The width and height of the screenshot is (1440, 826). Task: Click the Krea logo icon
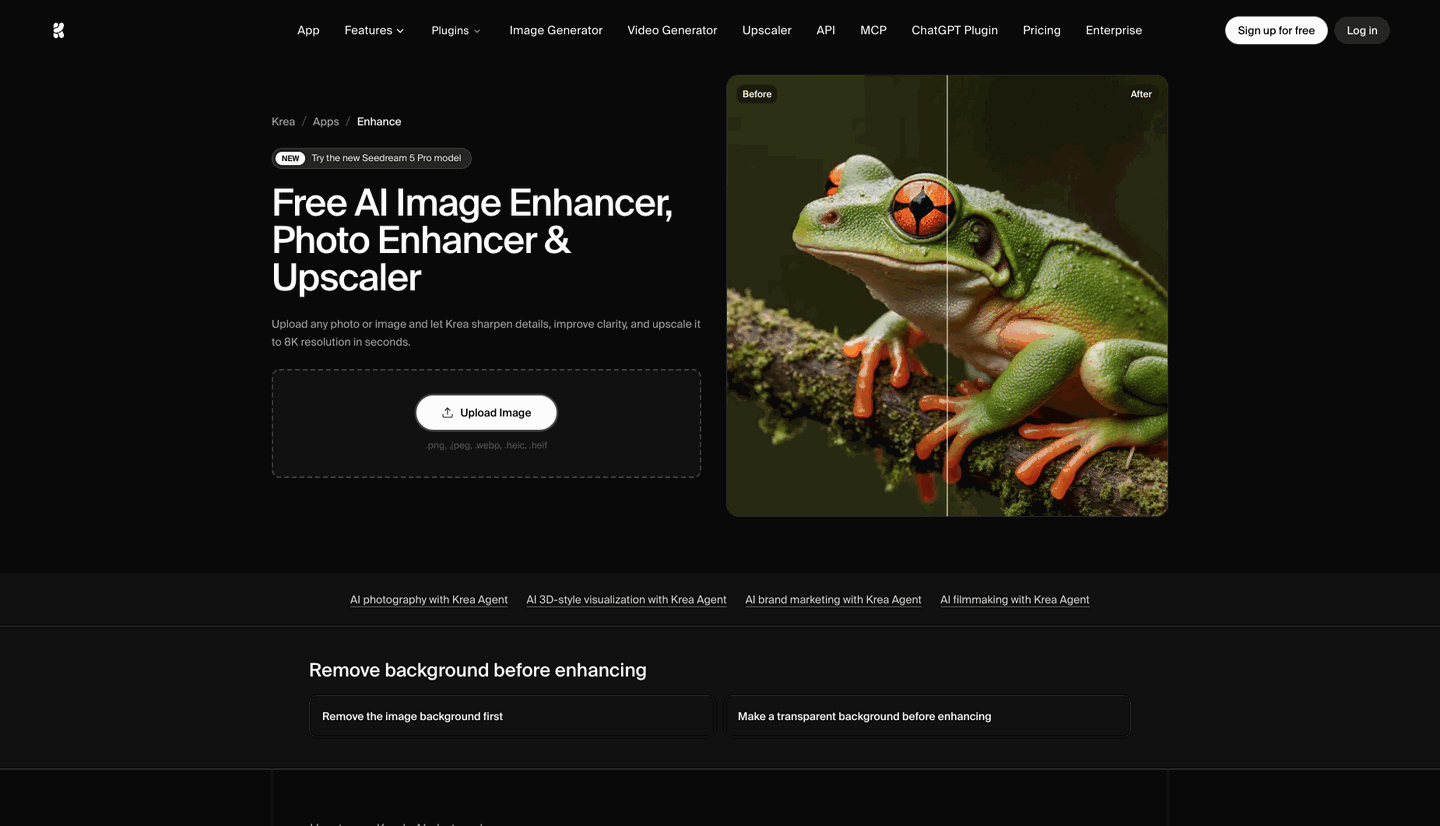(x=59, y=31)
